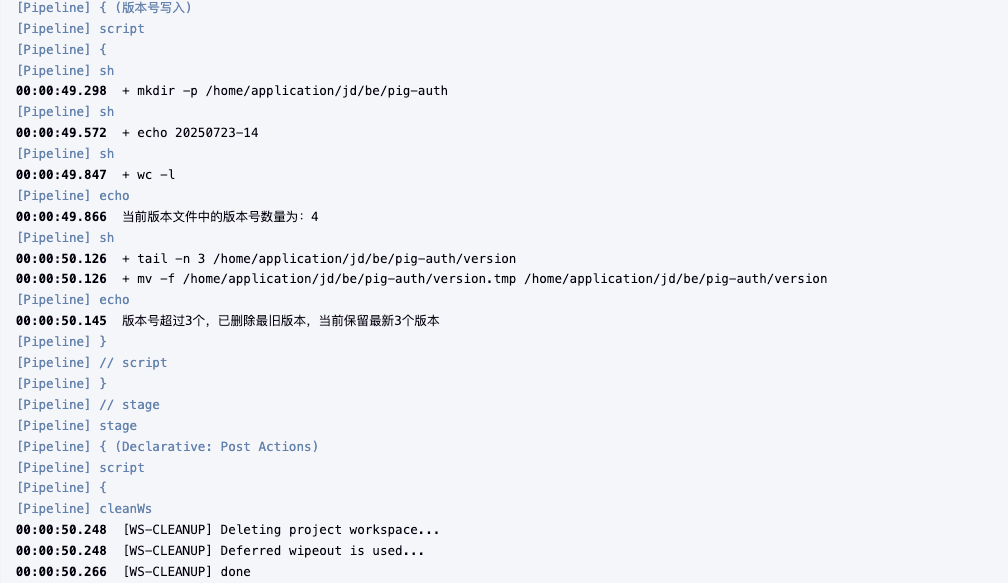Screen dimensions: 1008x583
Task: Click the mv -f version.tmp command line
Action: pyautogui.click(x=475, y=279)
